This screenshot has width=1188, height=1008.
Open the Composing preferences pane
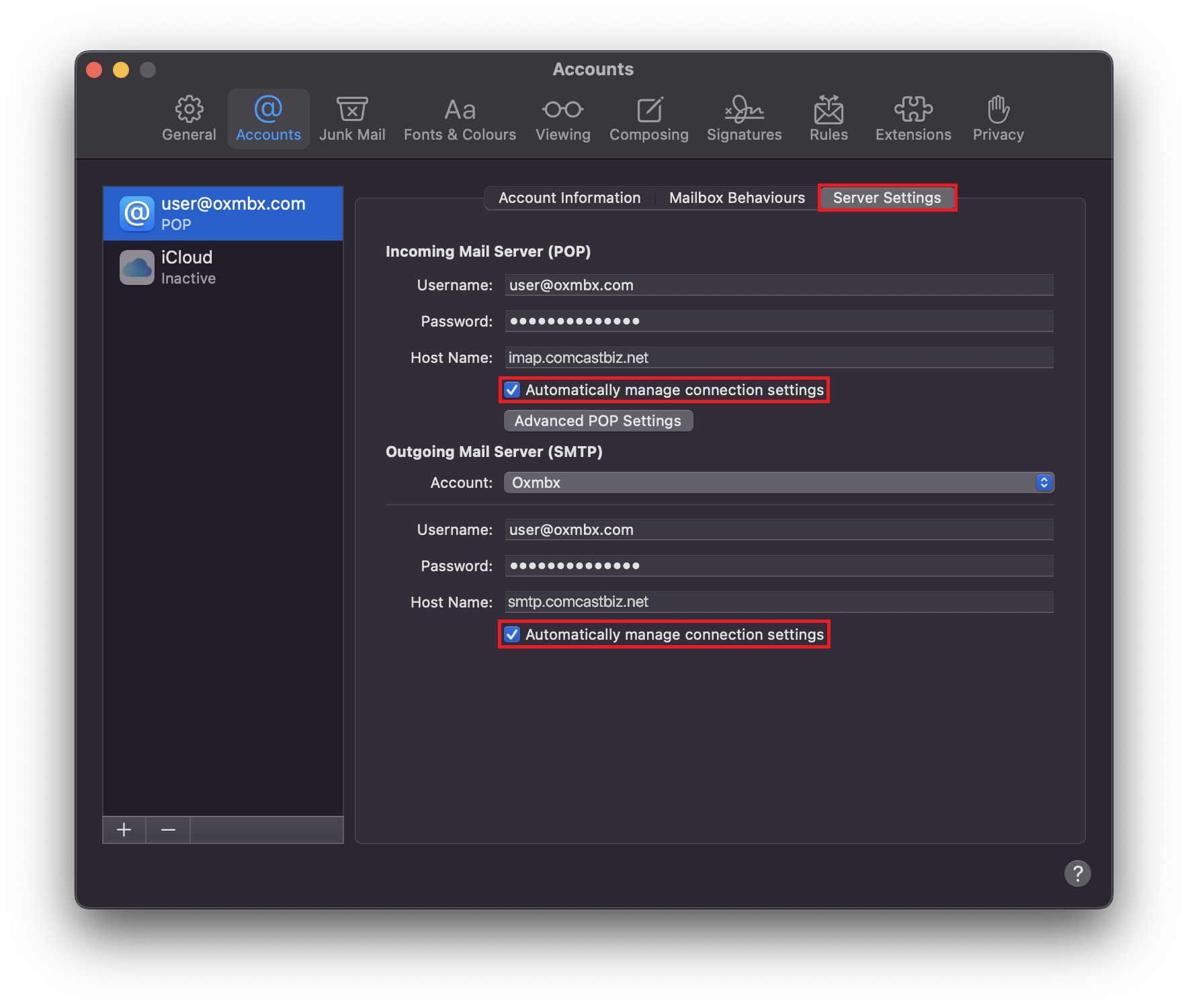[x=648, y=119]
